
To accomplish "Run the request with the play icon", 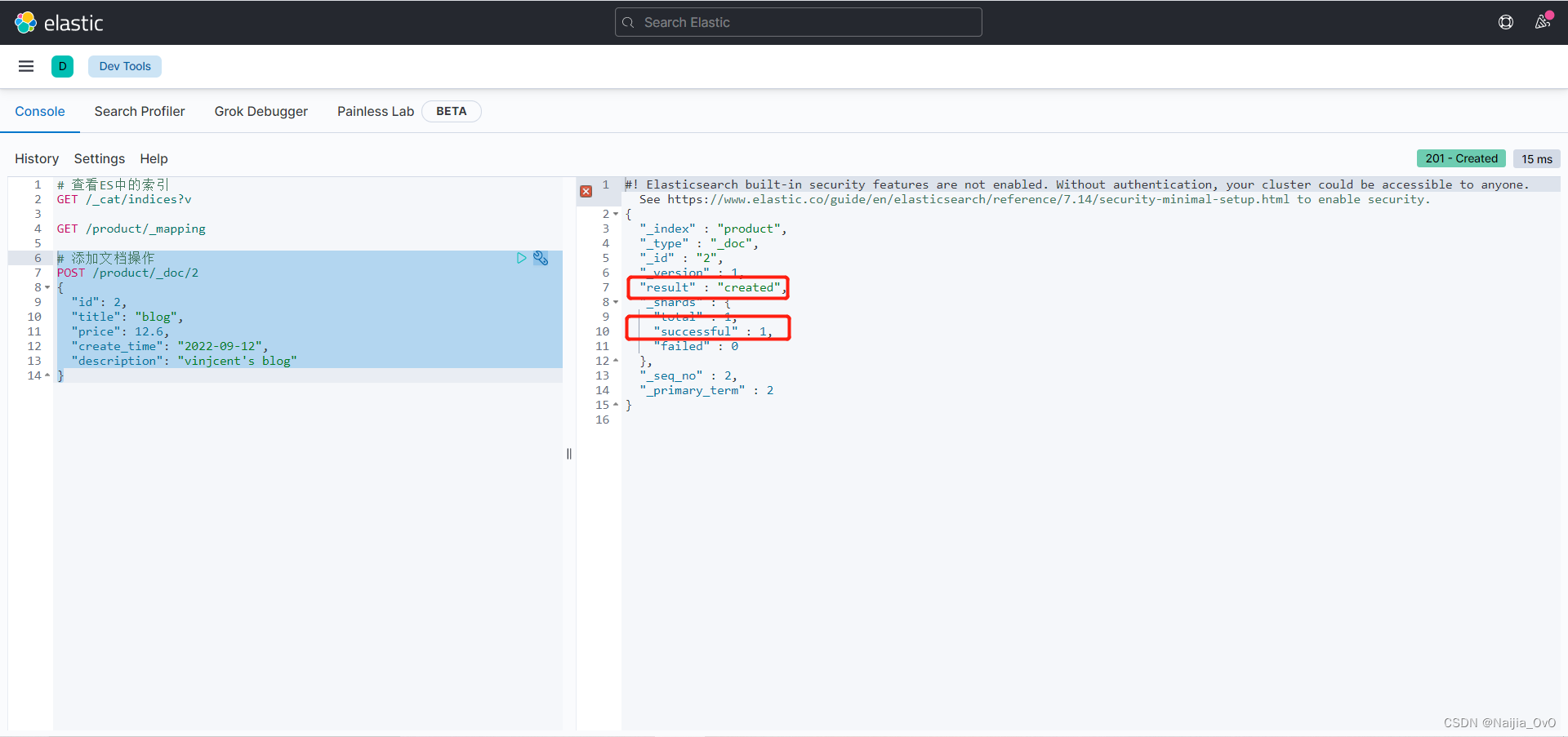I will click(521, 258).
